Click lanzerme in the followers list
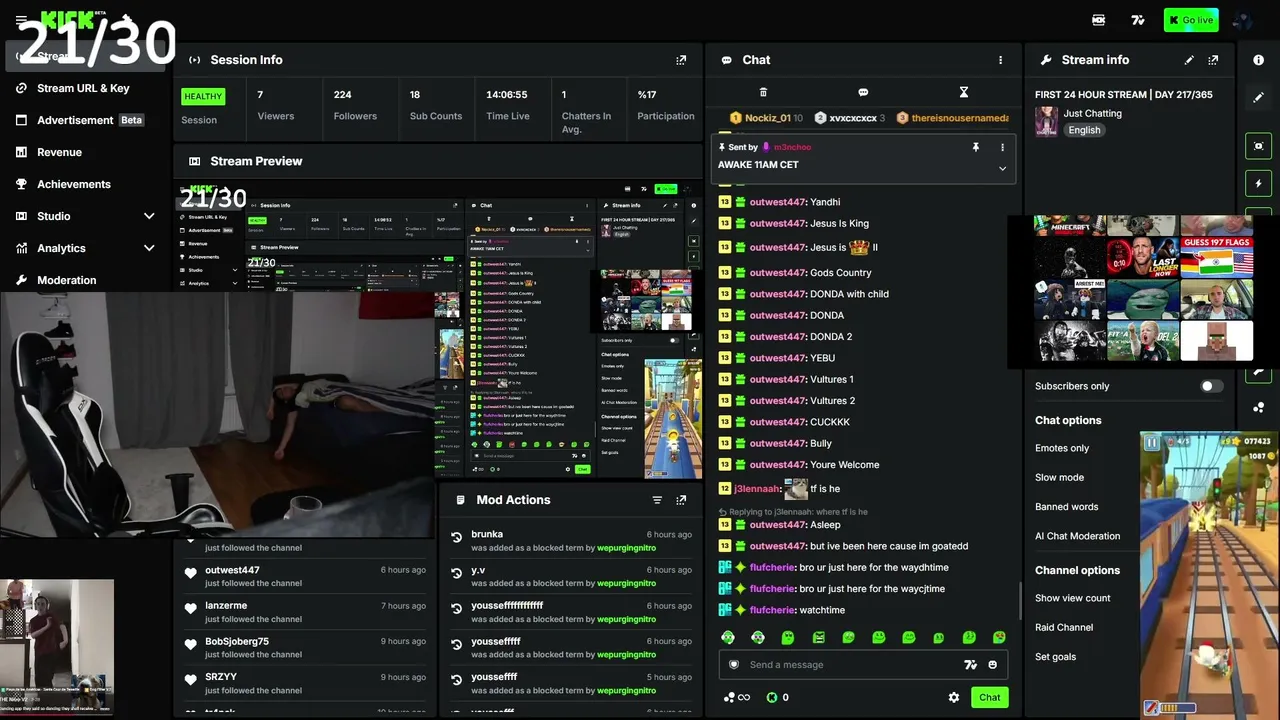This screenshot has width=1280, height=720. pos(226,606)
